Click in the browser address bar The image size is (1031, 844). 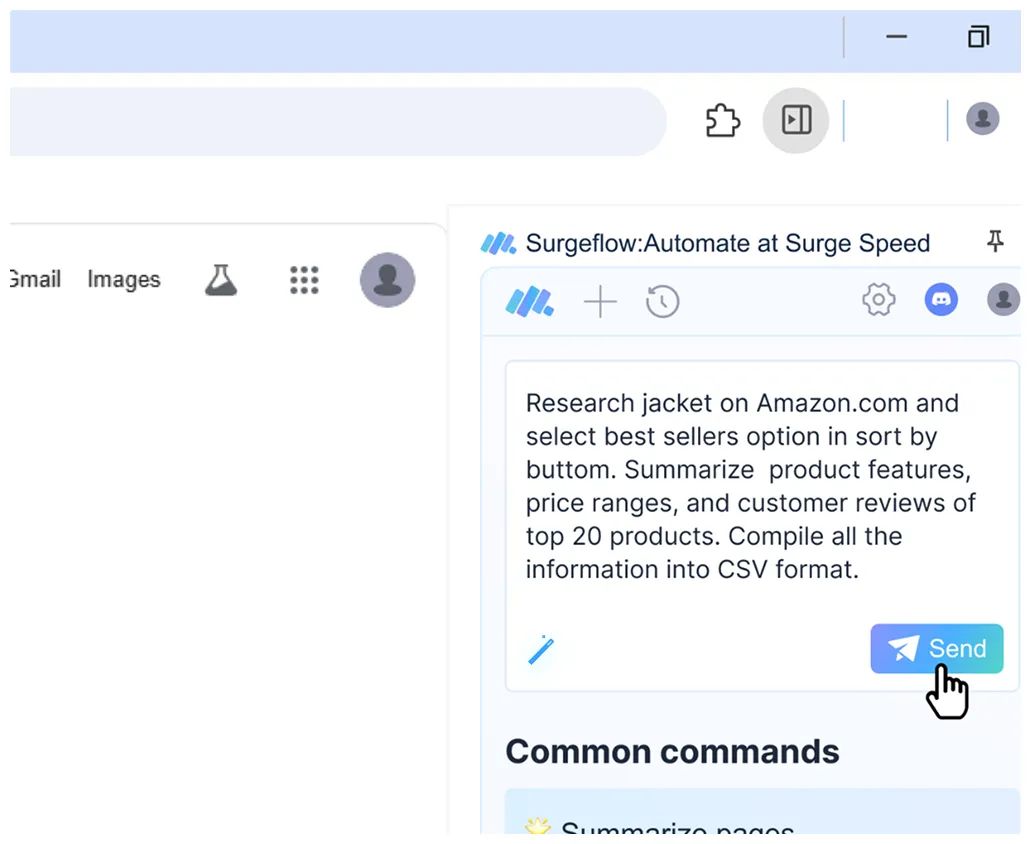330,121
